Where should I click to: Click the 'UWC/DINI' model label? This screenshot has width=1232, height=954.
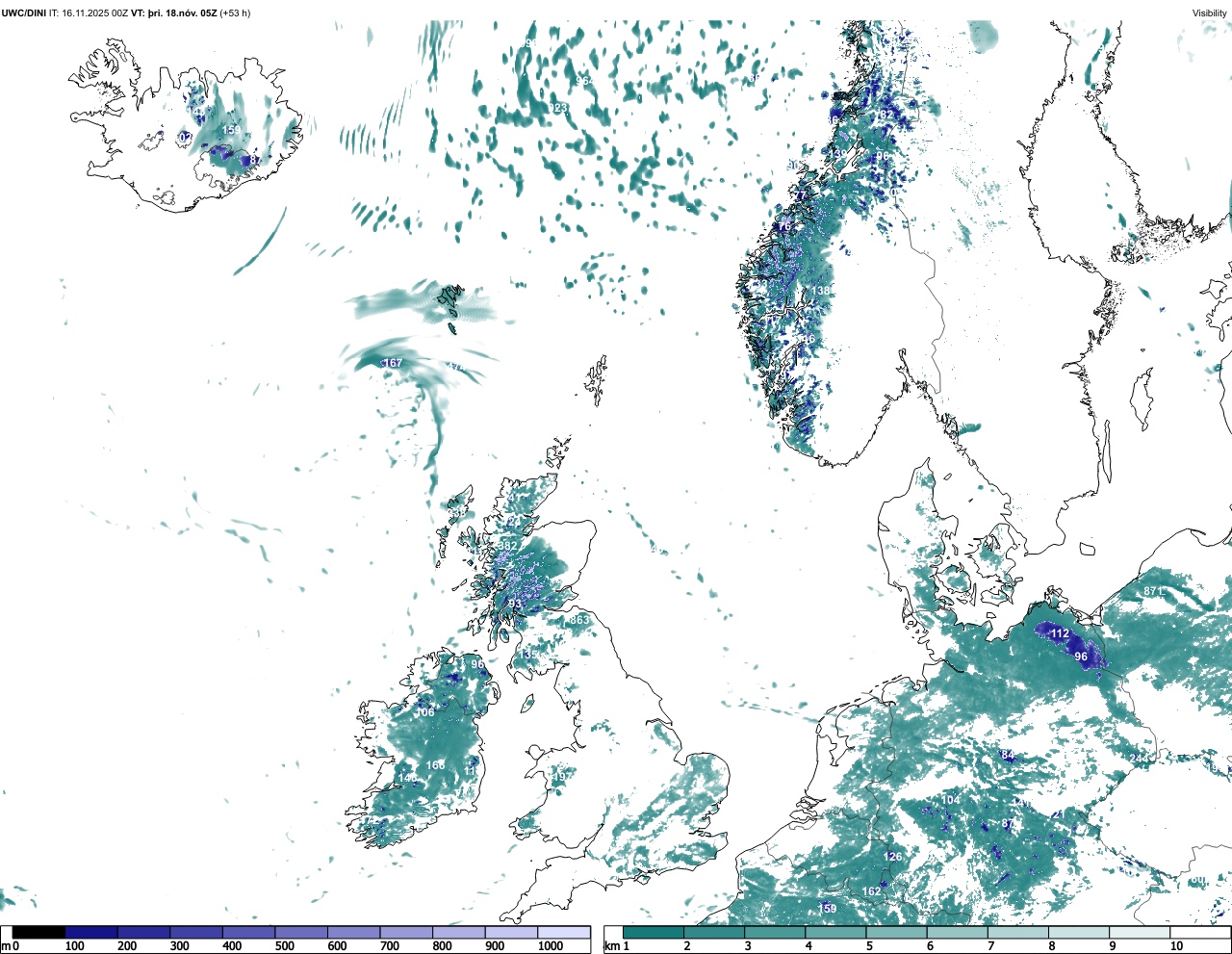tap(23, 13)
